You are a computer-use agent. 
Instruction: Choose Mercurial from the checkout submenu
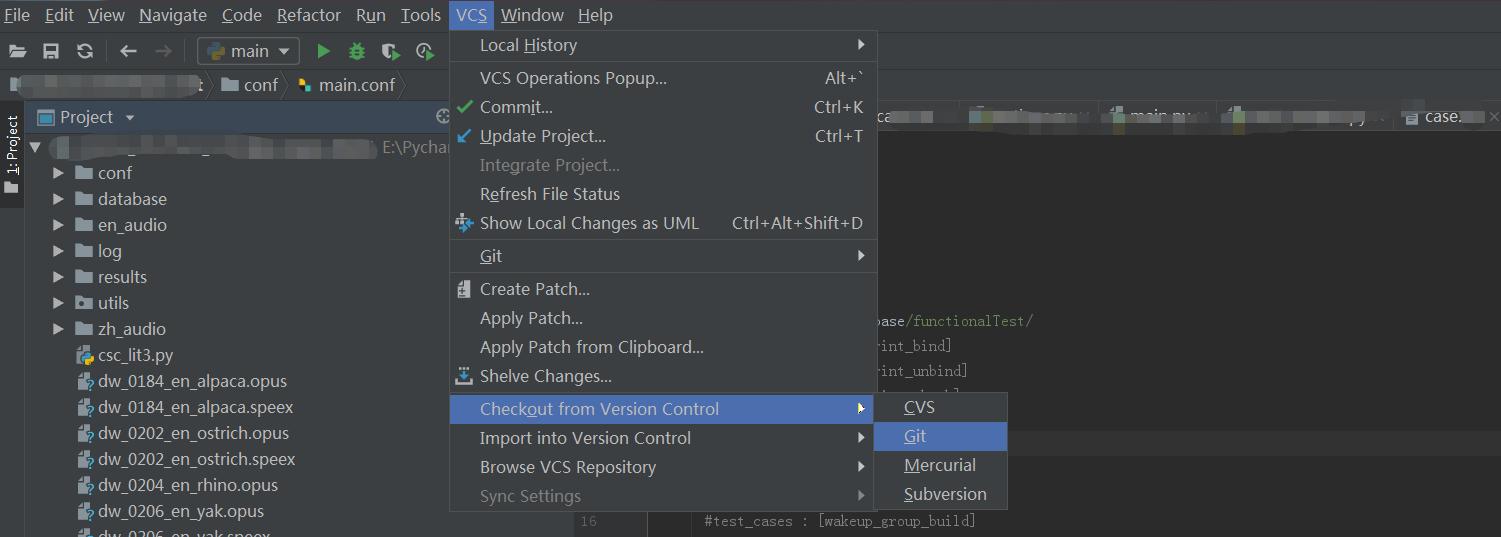939,465
